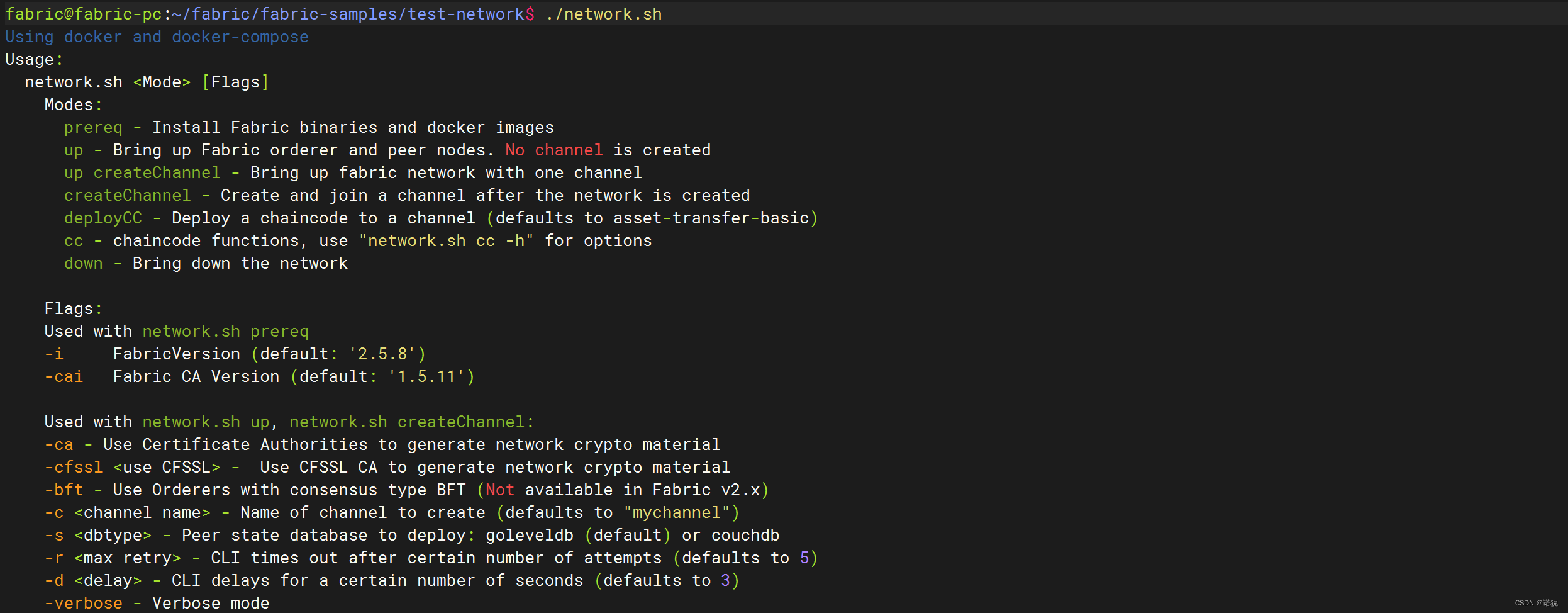Click 'Bring up fabric network with one channel'

pyautogui.click(x=446, y=172)
